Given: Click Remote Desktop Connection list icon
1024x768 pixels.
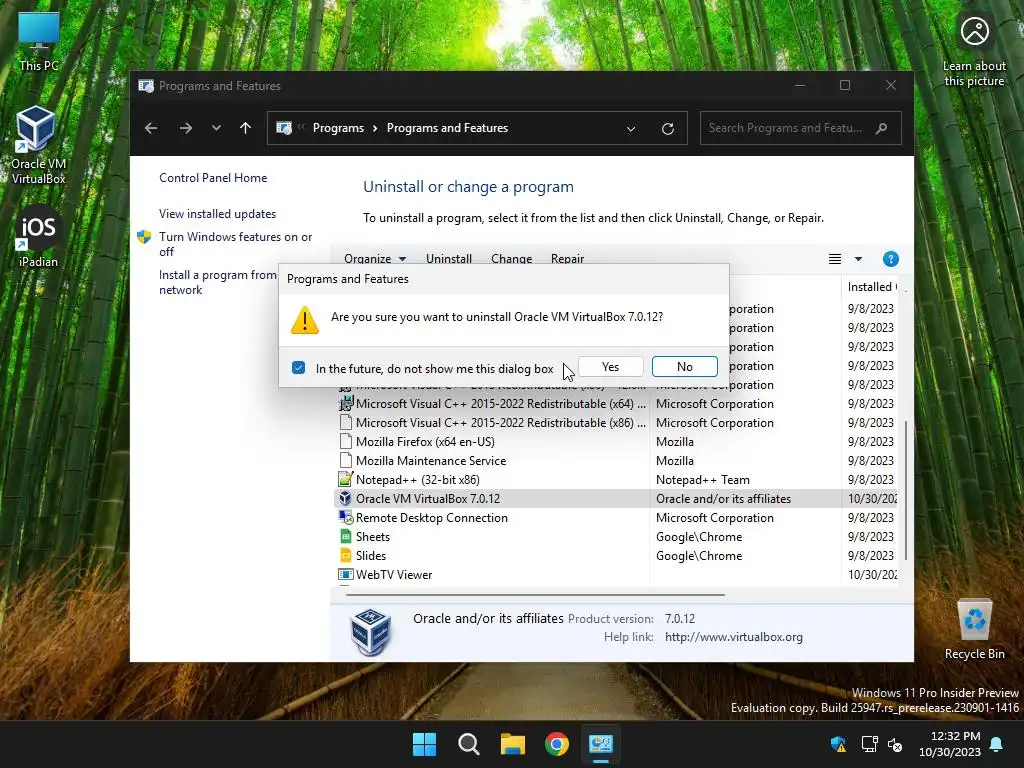Looking at the screenshot, I should click(x=345, y=517).
